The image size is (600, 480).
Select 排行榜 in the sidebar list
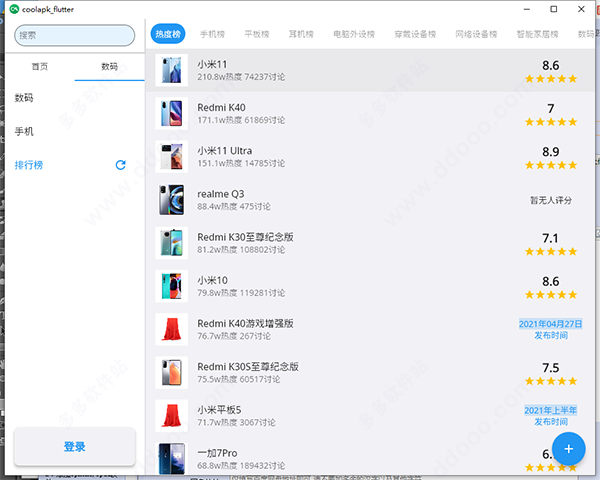tap(29, 165)
